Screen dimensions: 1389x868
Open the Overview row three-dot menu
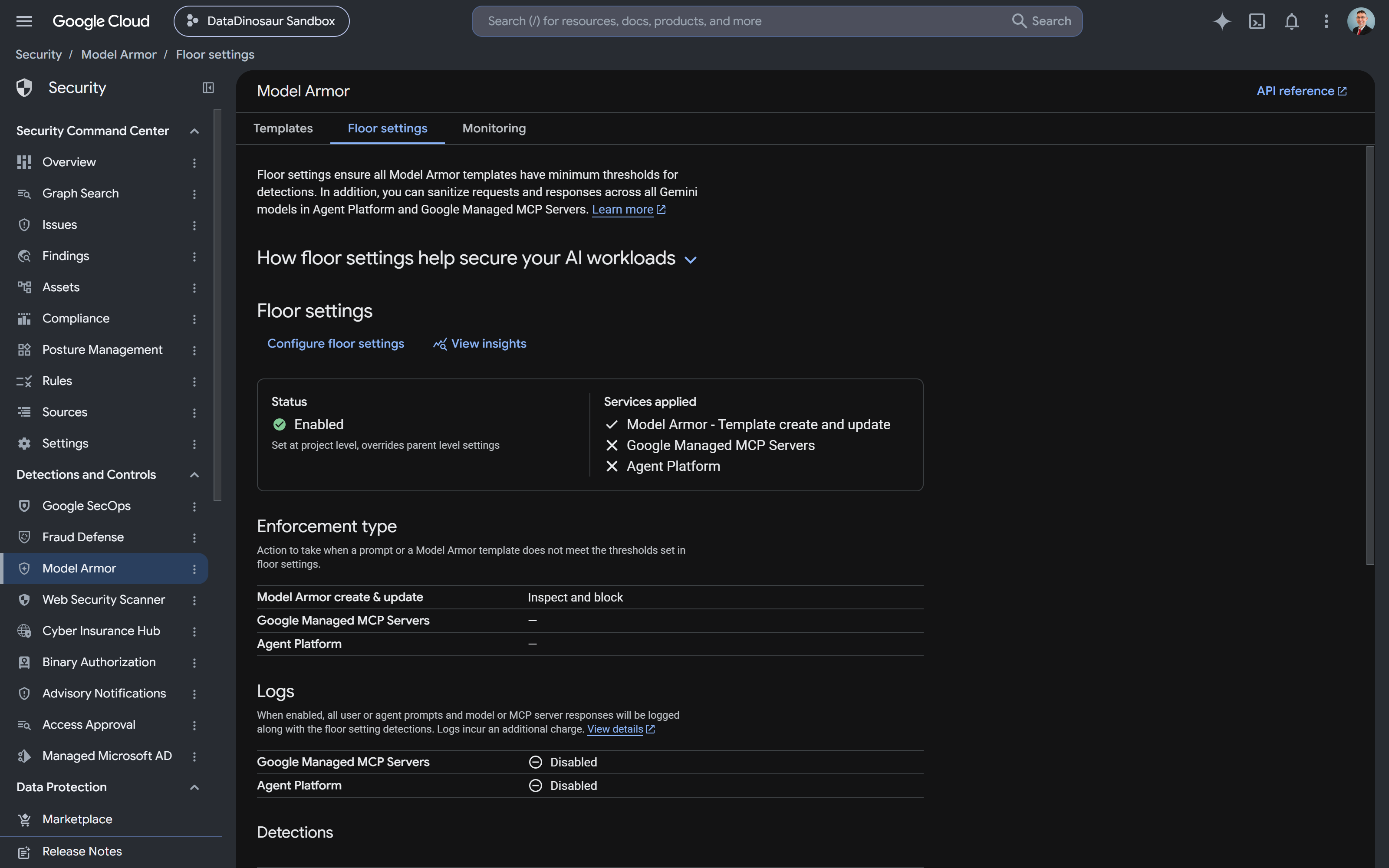click(194, 163)
